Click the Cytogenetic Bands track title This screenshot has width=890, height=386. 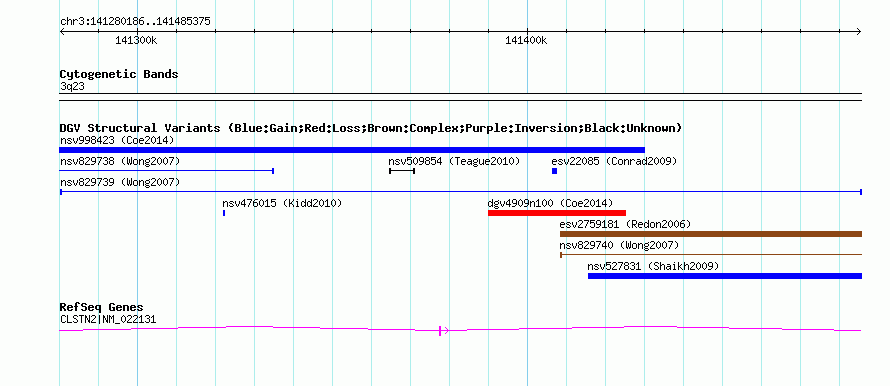[119, 74]
